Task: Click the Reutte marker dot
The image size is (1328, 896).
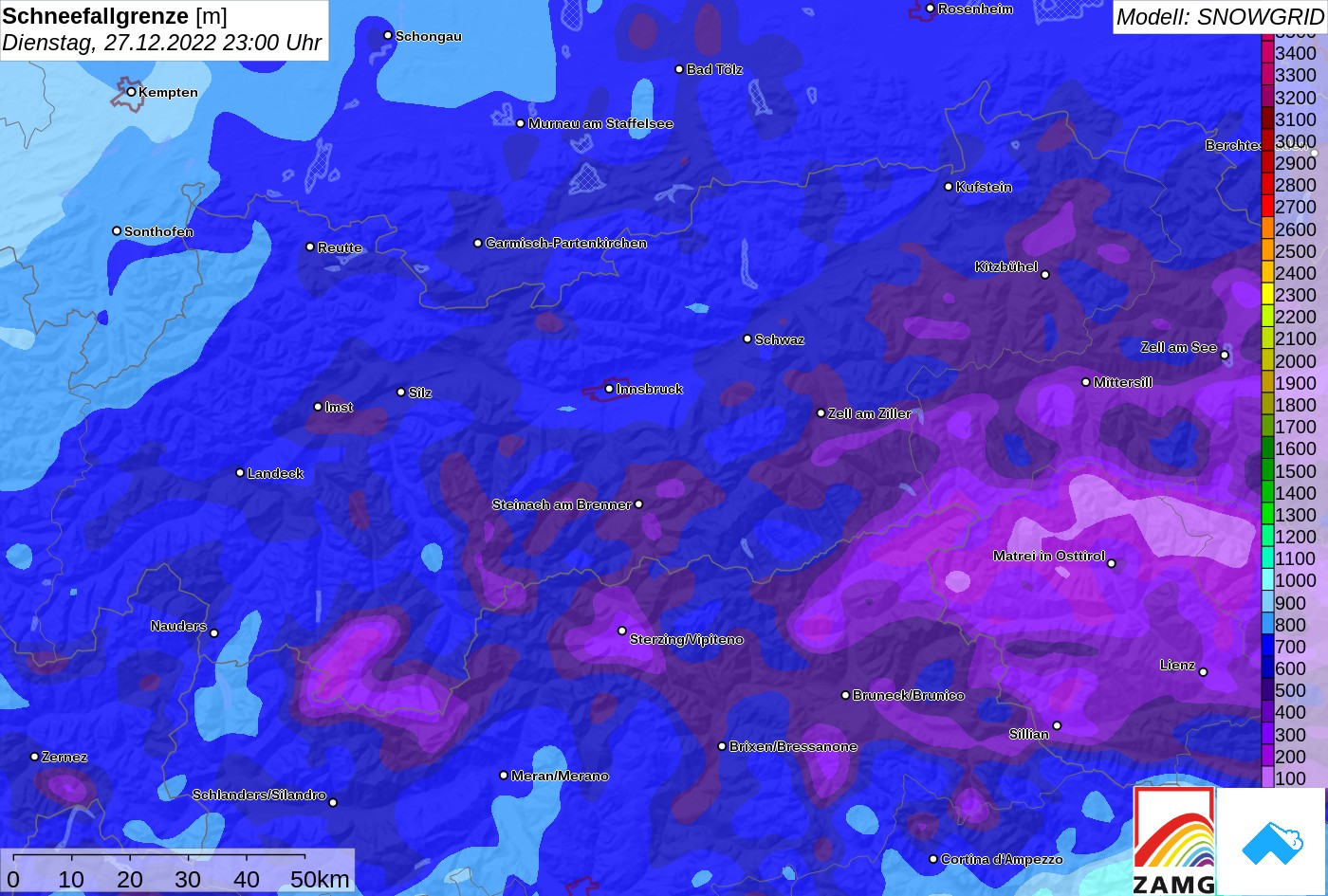Action: 310,247
